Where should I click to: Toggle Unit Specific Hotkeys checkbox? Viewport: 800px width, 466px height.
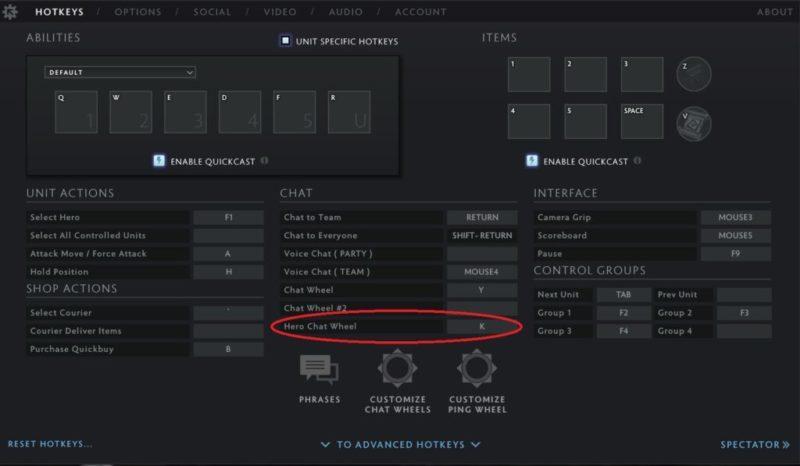point(285,40)
